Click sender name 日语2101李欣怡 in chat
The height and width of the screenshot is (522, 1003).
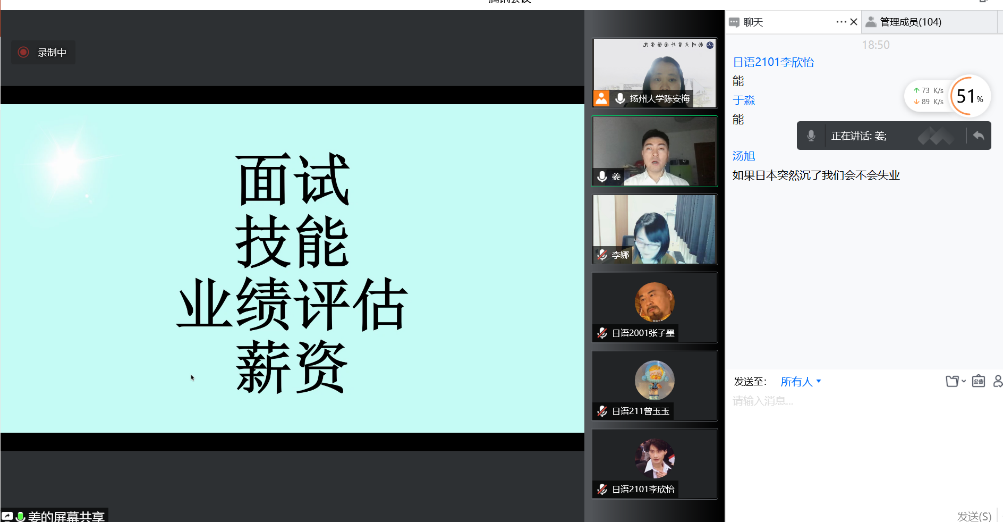[773, 62]
